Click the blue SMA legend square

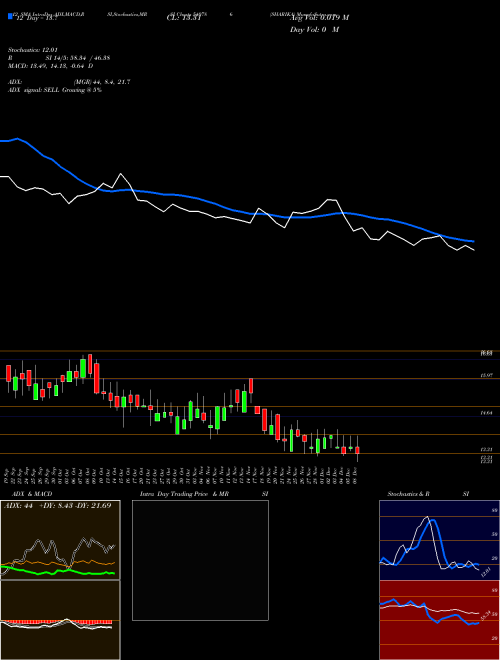[10, 16]
